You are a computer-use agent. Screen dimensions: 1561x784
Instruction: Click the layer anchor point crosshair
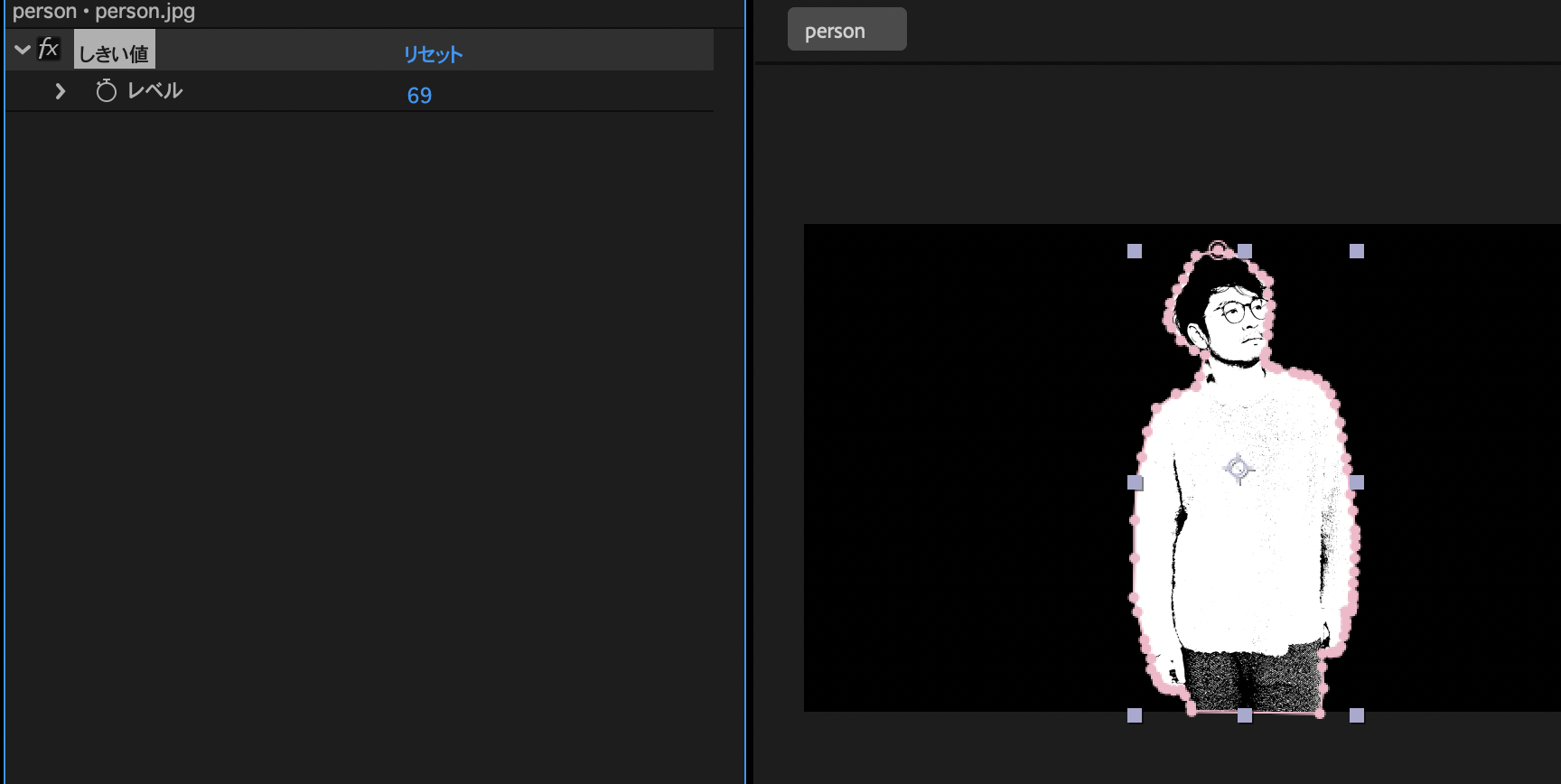[1239, 469]
